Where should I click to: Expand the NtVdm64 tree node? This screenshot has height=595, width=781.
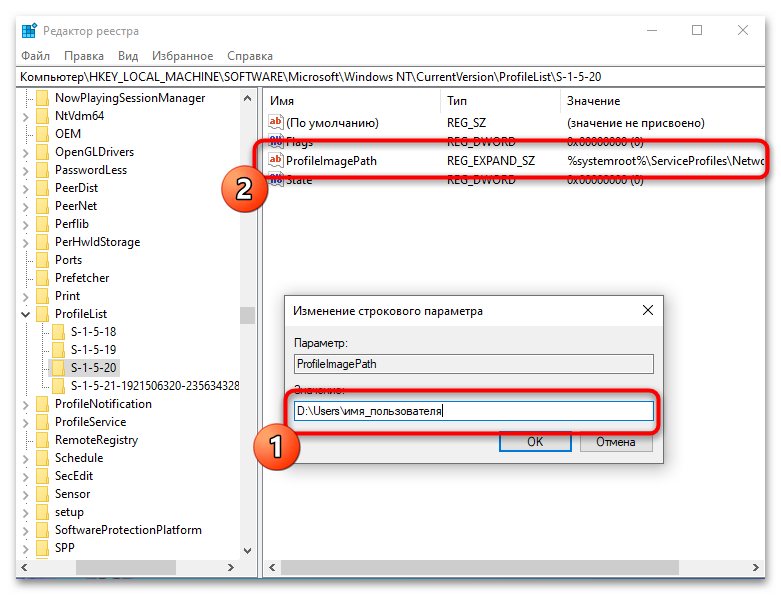[26, 117]
